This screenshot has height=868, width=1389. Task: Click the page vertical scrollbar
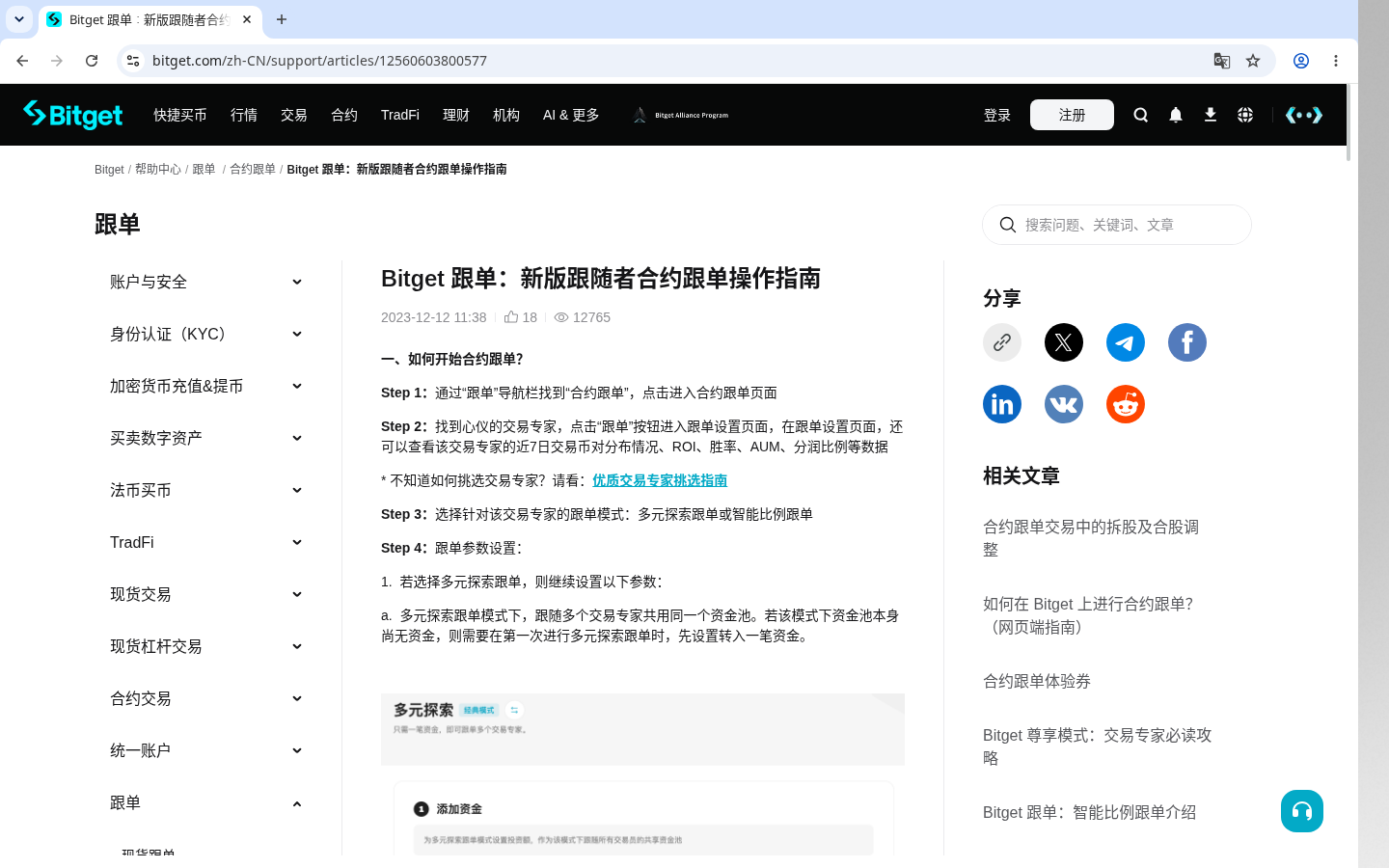click(1348, 123)
